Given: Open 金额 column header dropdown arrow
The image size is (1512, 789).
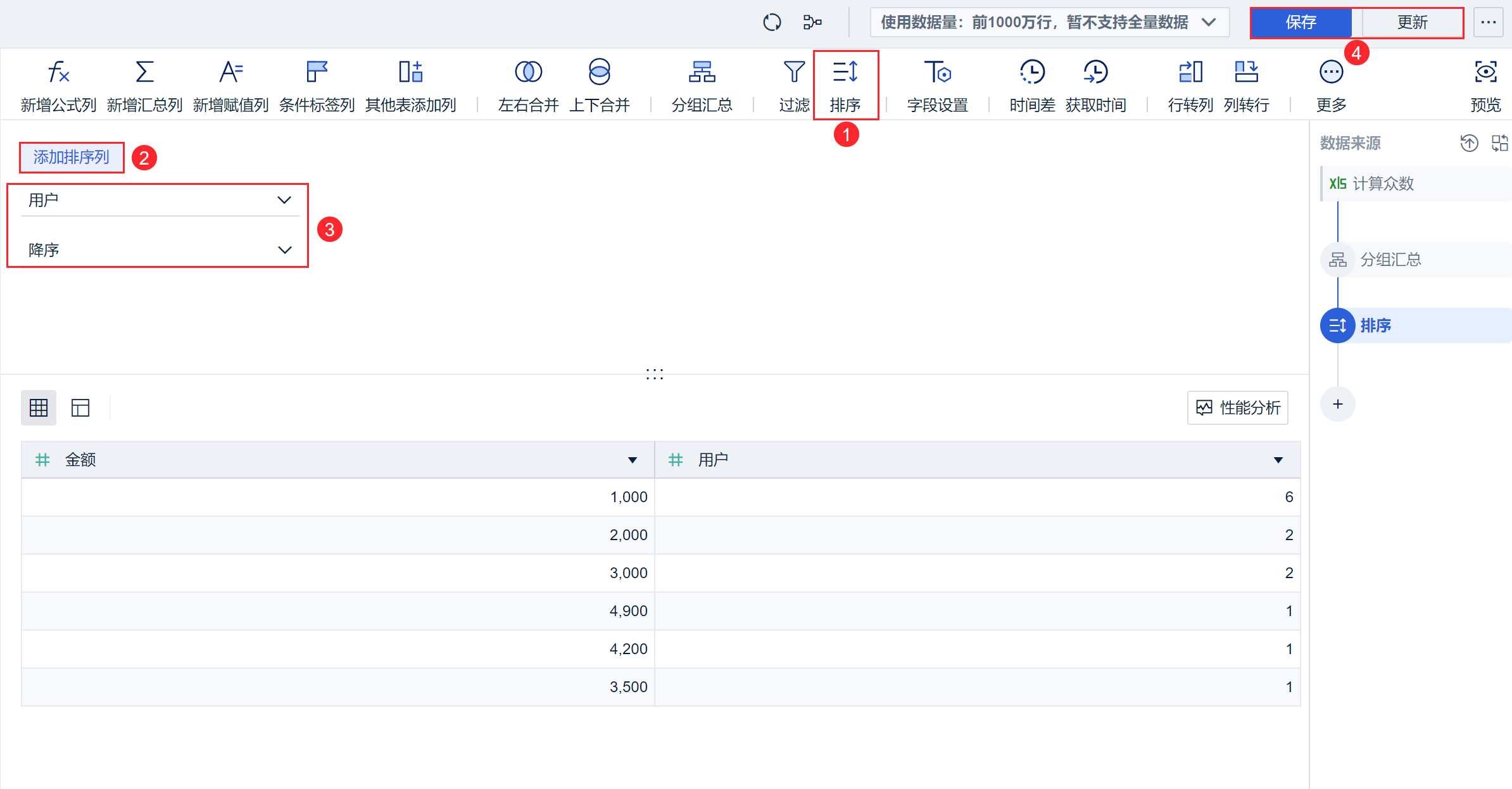Looking at the screenshot, I should click(632, 460).
